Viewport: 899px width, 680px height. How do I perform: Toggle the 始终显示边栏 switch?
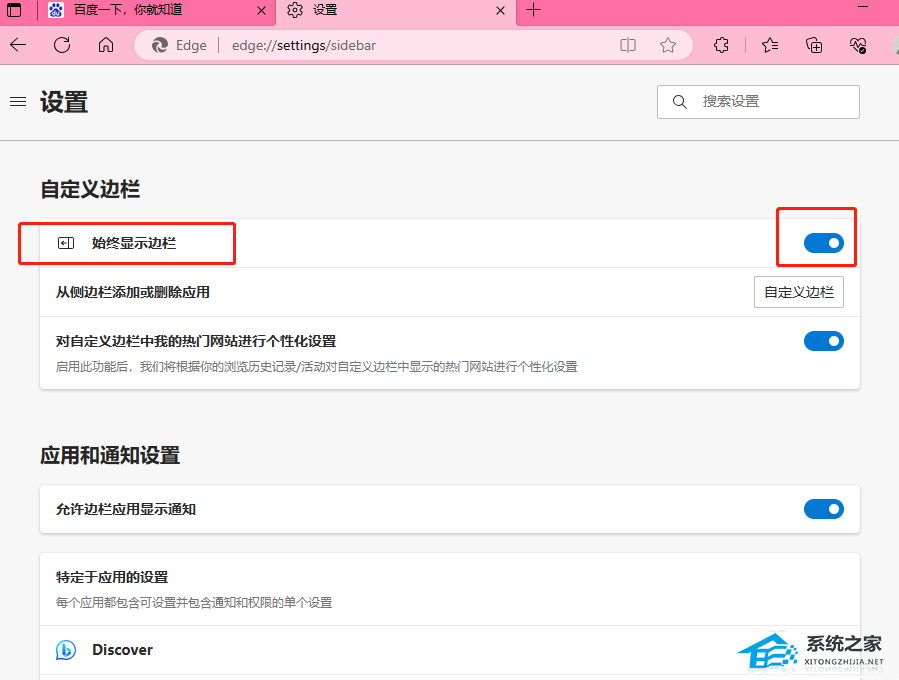point(824,243)
